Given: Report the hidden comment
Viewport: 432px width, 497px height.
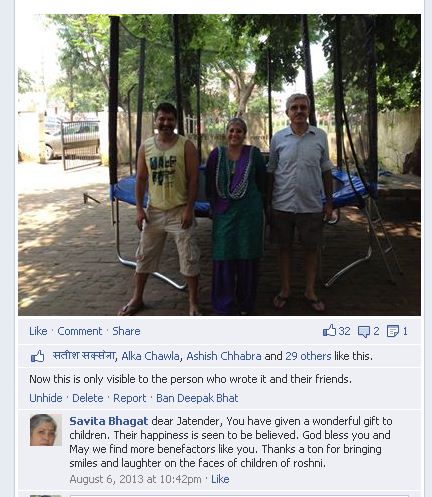Looking at the screenshot, I should [130, 398].
